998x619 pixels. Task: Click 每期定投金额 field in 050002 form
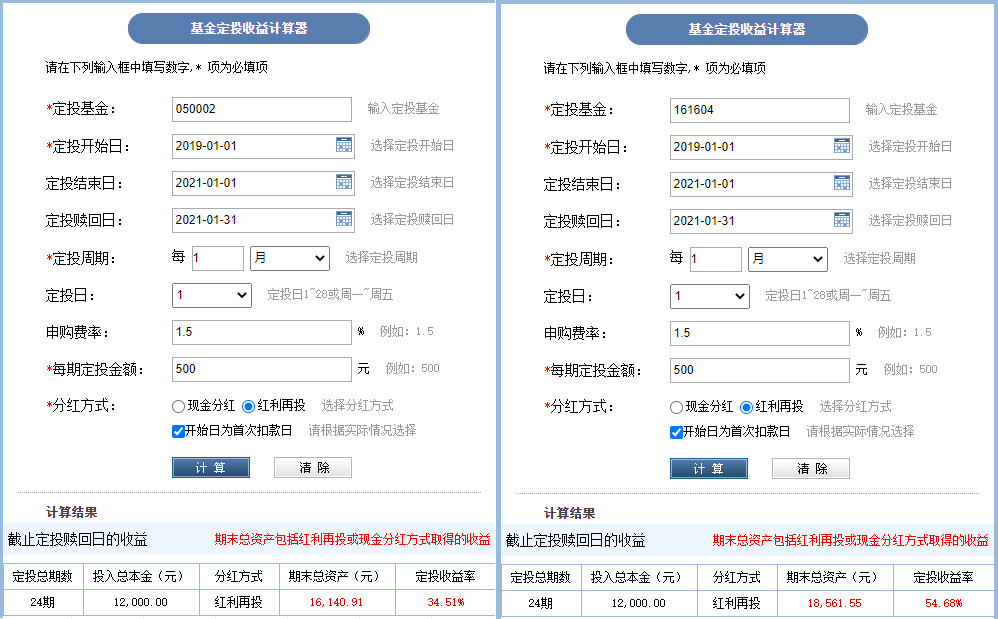tap(262, 369)
